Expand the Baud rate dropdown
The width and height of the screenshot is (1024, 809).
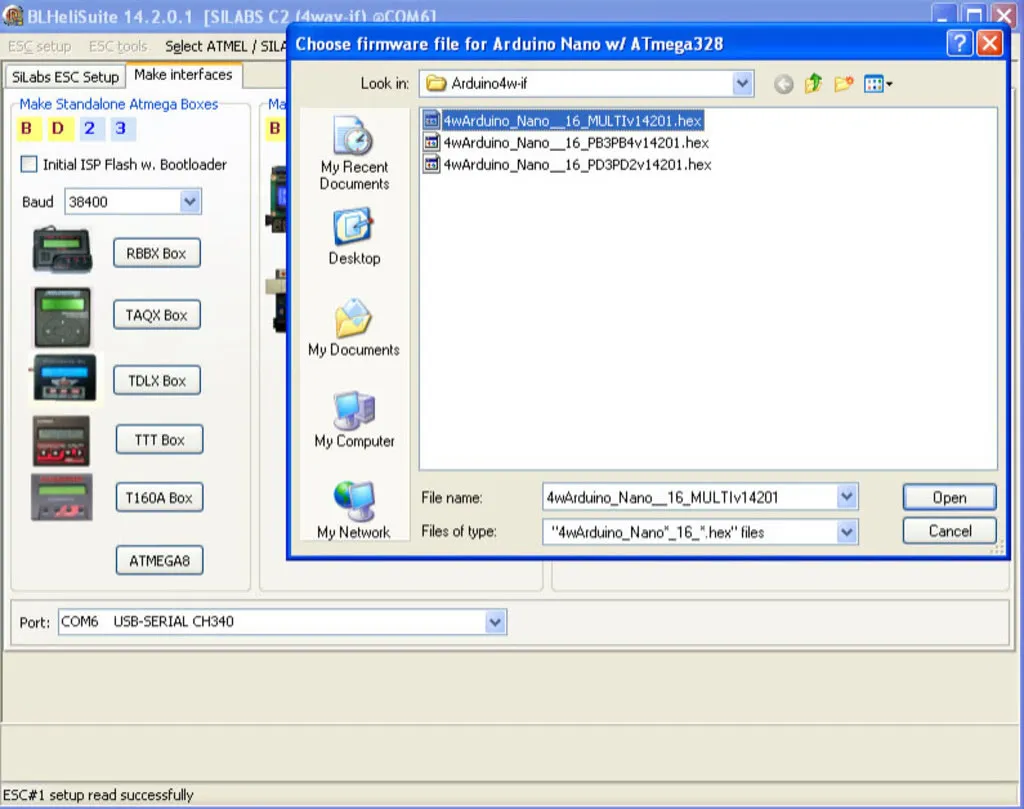(190, 202)
